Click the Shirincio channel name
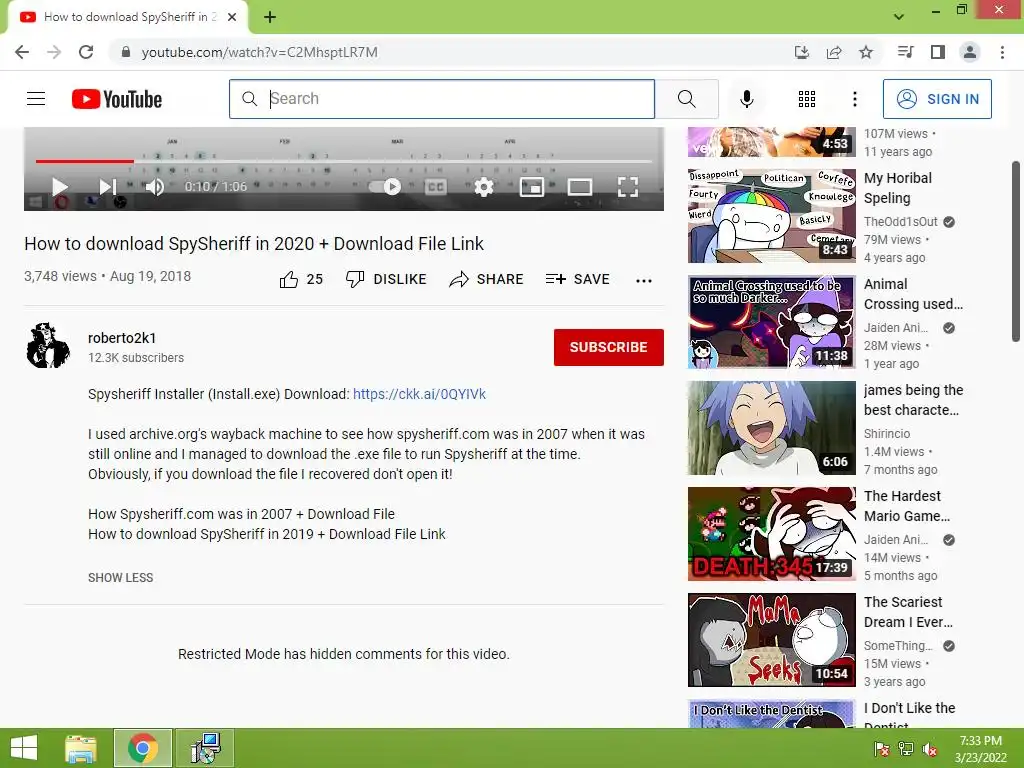The image size is (1024, 768). click(887, 434)
